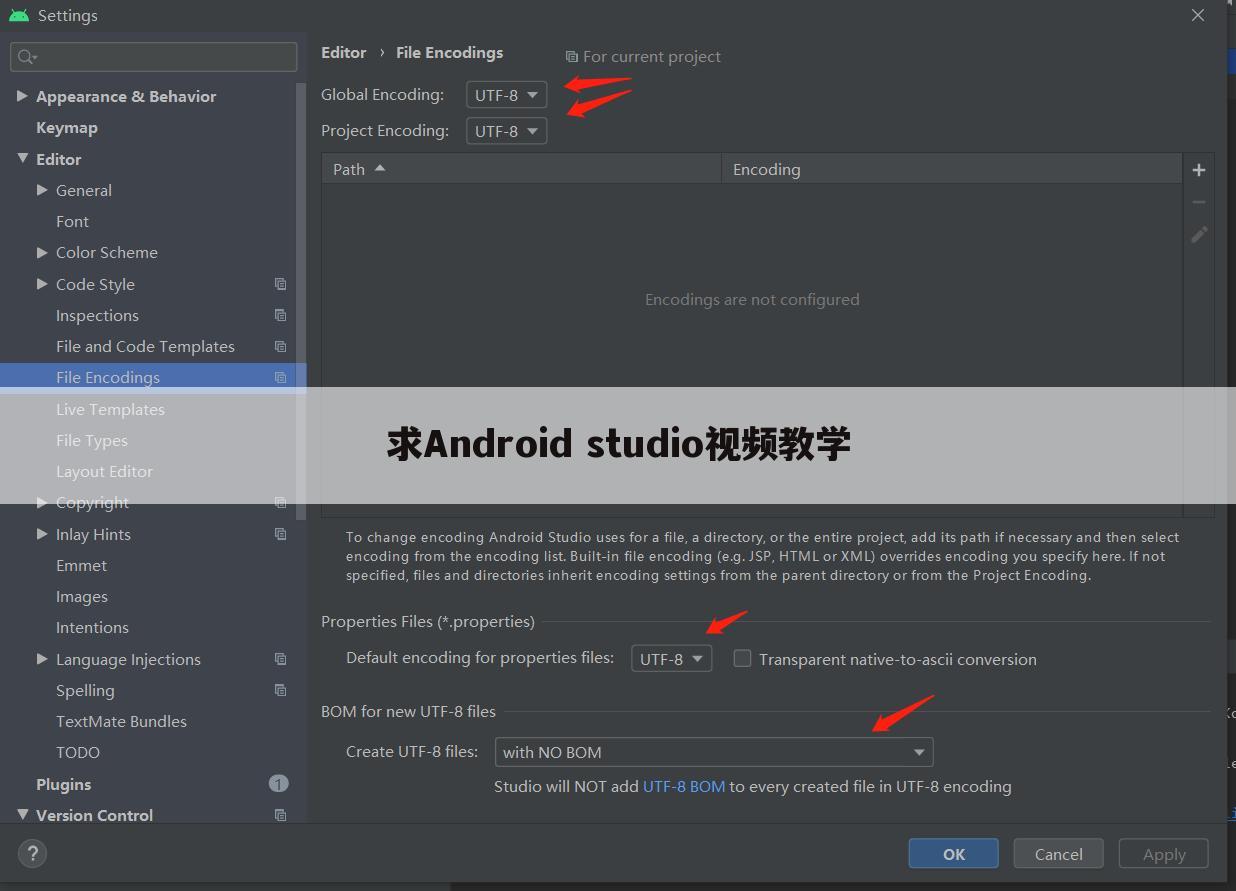Open the Global Encoding dropdown
1236x891 pixels.
pyautogui.click(x=506, y=95)
